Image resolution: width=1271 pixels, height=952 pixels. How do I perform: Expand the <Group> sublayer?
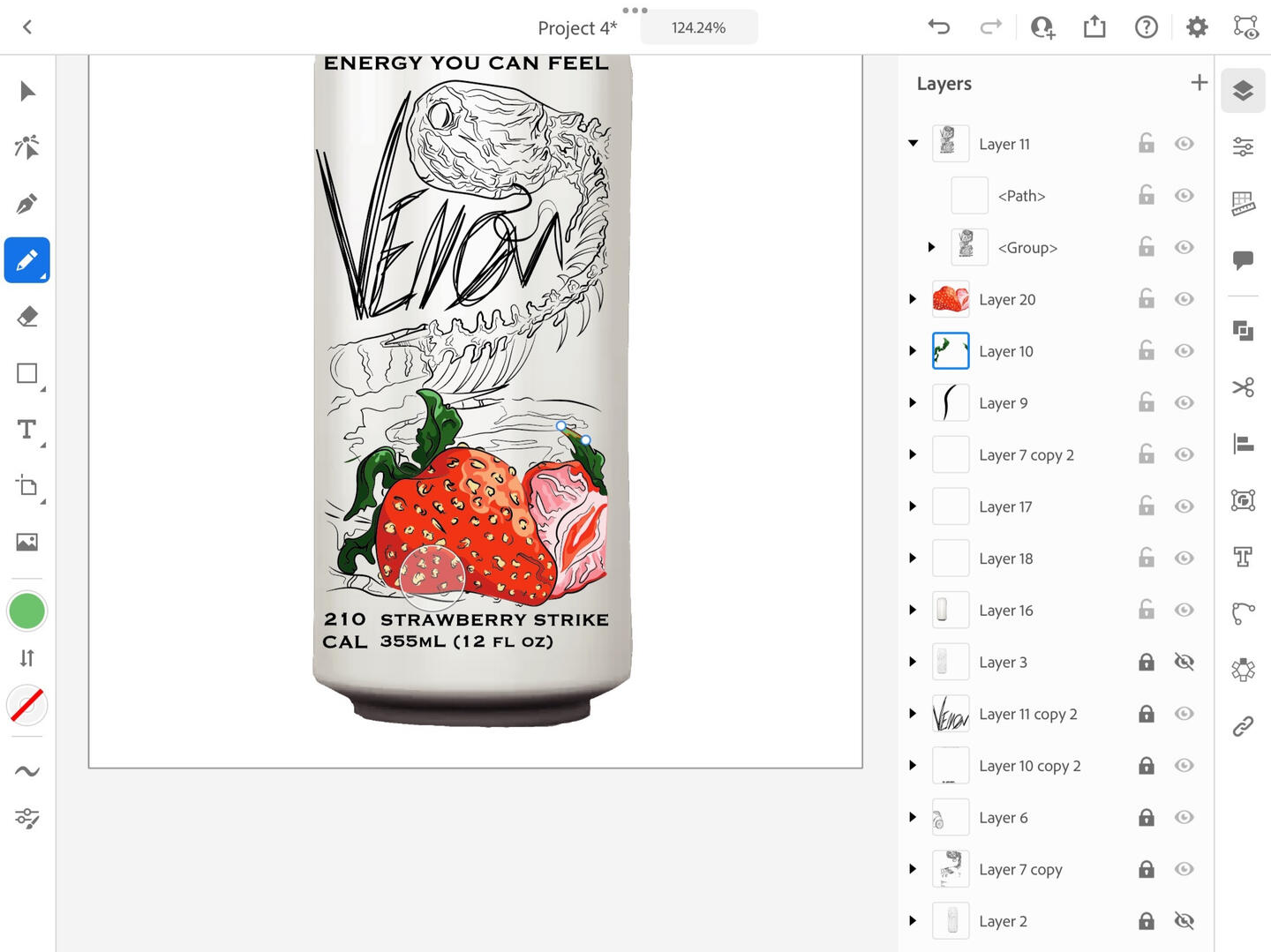coord(931,248)
